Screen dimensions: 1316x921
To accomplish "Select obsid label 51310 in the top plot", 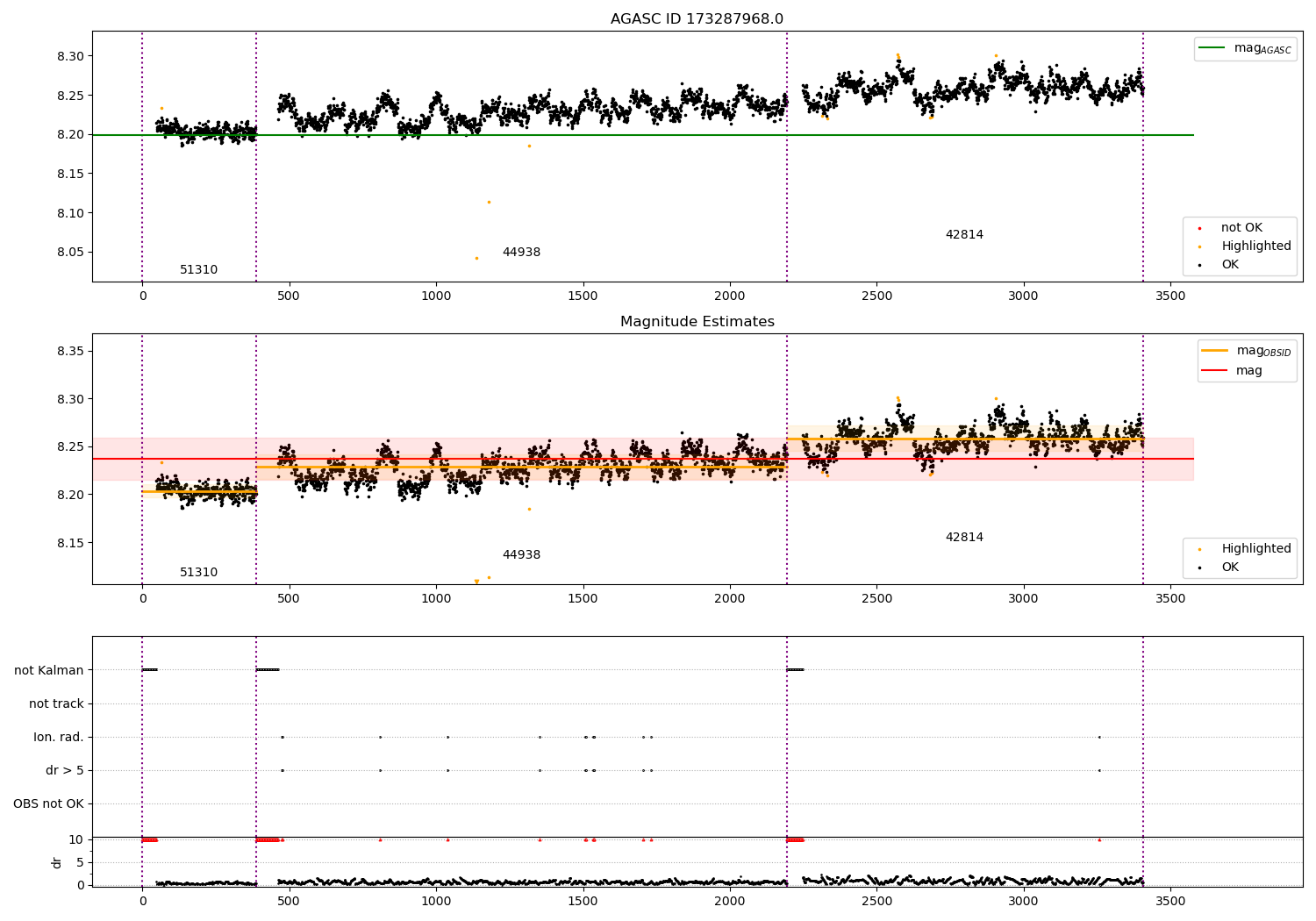I will point(198,270).
